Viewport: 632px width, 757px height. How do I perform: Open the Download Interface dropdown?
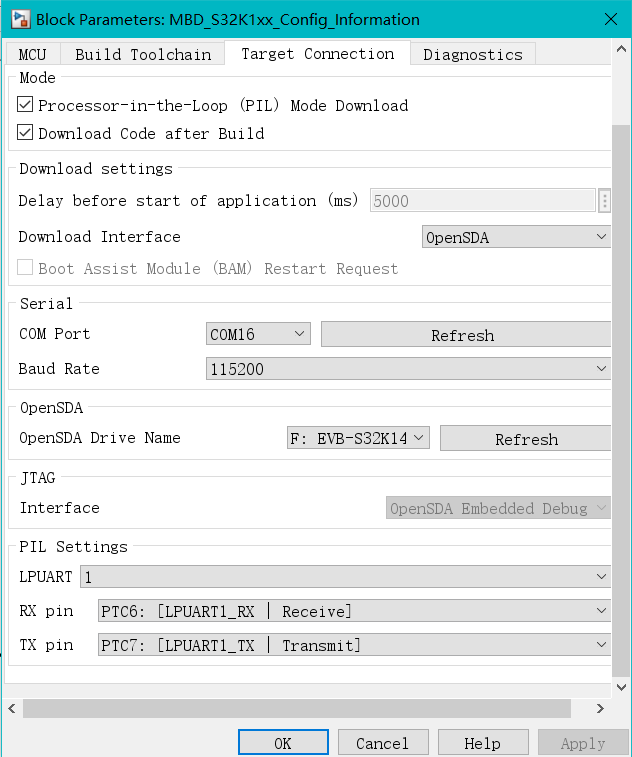pos(516,237)
